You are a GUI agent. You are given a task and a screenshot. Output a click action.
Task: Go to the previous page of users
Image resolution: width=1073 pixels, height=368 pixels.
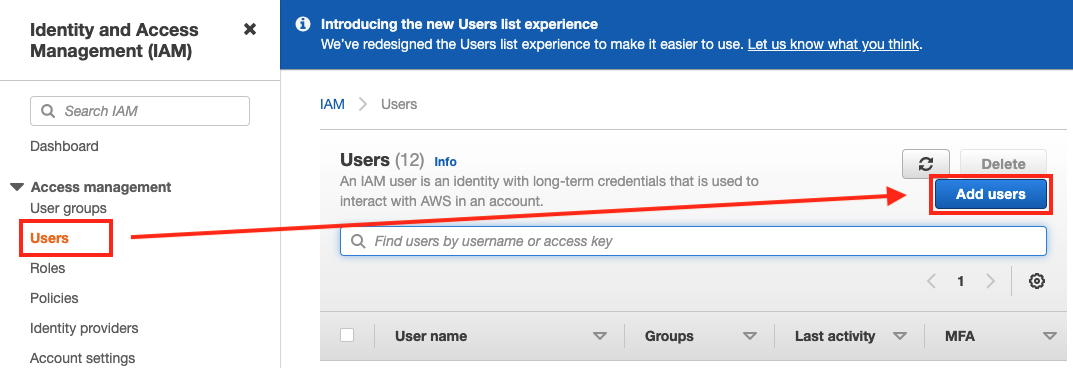[x=931, y=281]
